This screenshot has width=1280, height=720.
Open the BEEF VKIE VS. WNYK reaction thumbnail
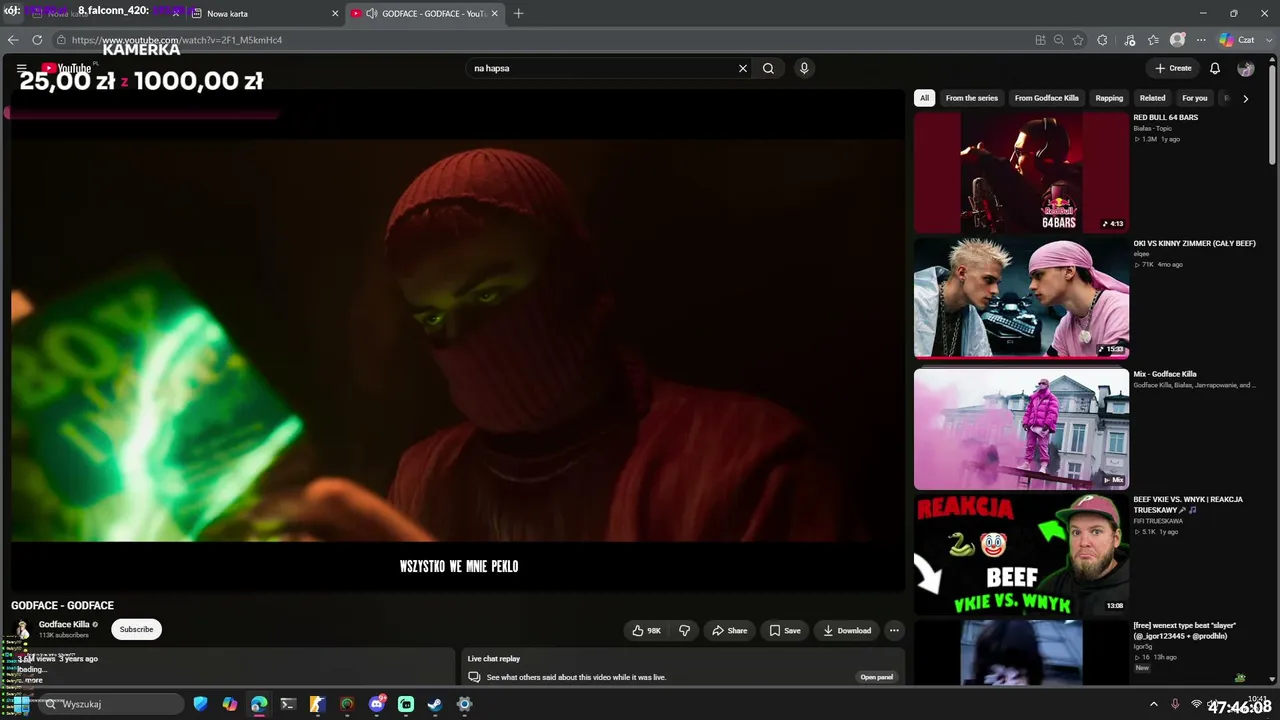pos(1021,555)
